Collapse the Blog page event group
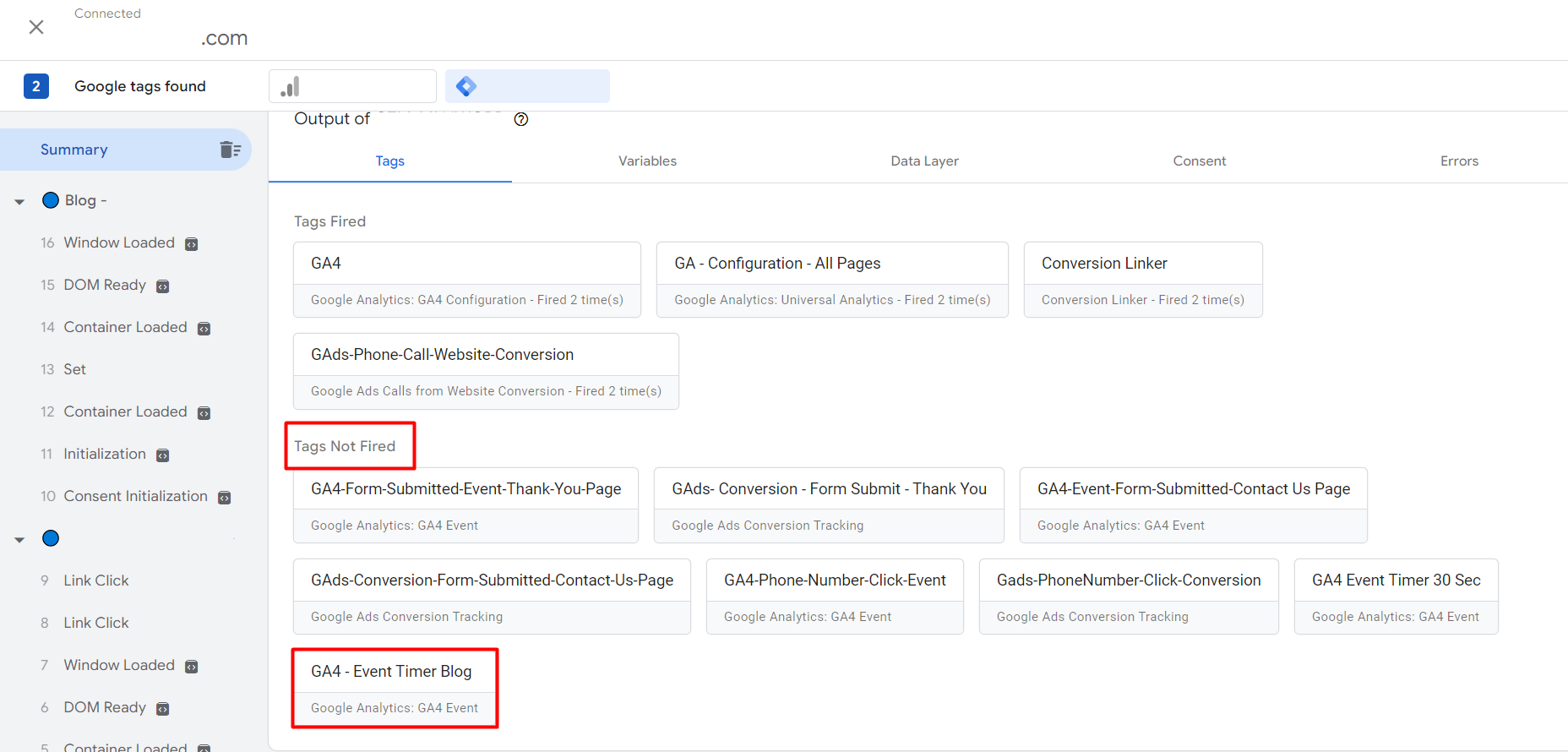 coord(19,201)
